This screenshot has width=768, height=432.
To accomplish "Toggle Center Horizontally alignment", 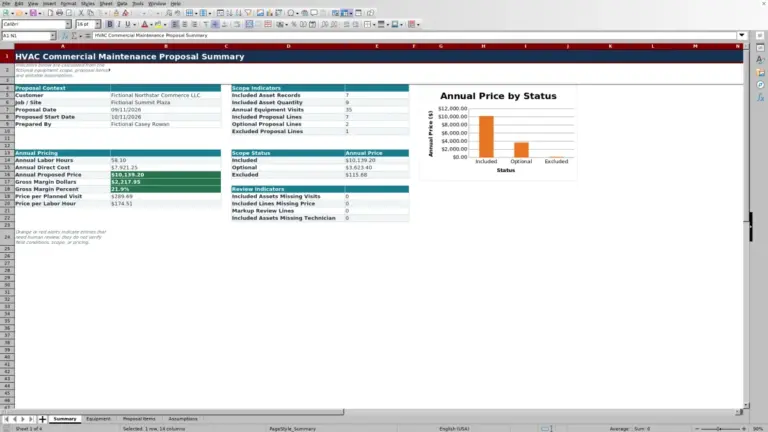I will pyautogui.click(x=185, y=24).
